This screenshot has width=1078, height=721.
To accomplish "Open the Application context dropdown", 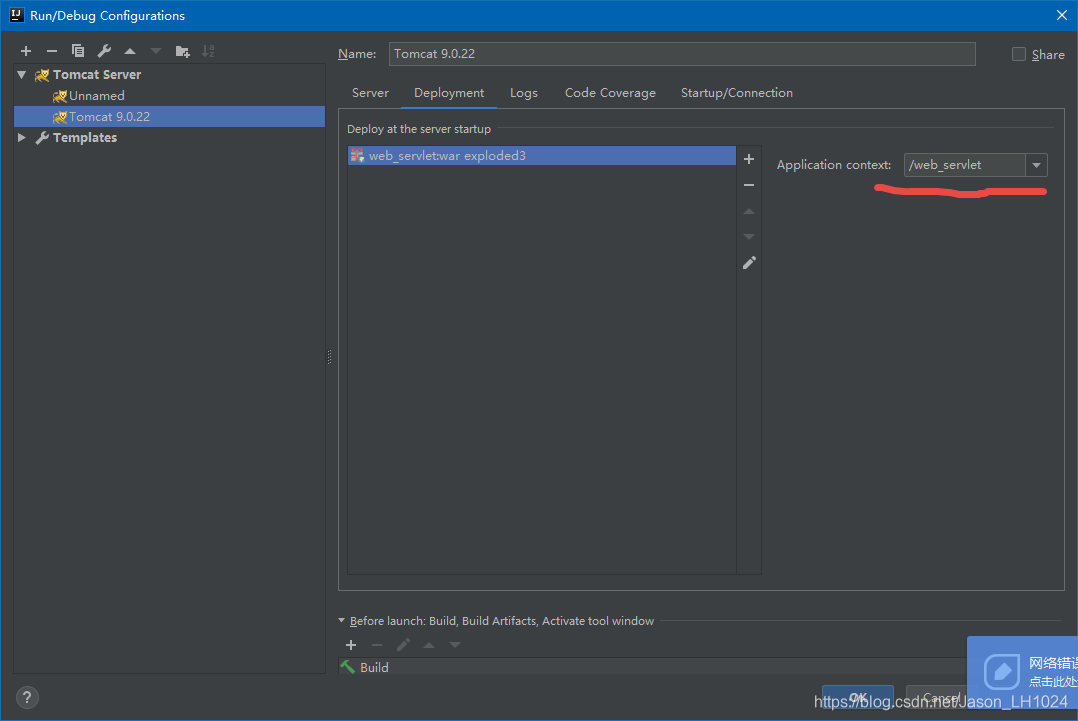I will [x=1037, y=165].
